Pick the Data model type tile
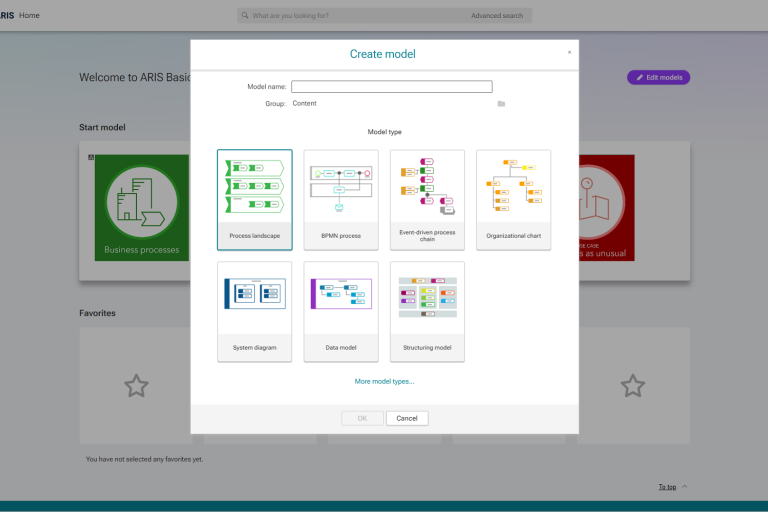This screenshot has width=768, height=512. 341,312
